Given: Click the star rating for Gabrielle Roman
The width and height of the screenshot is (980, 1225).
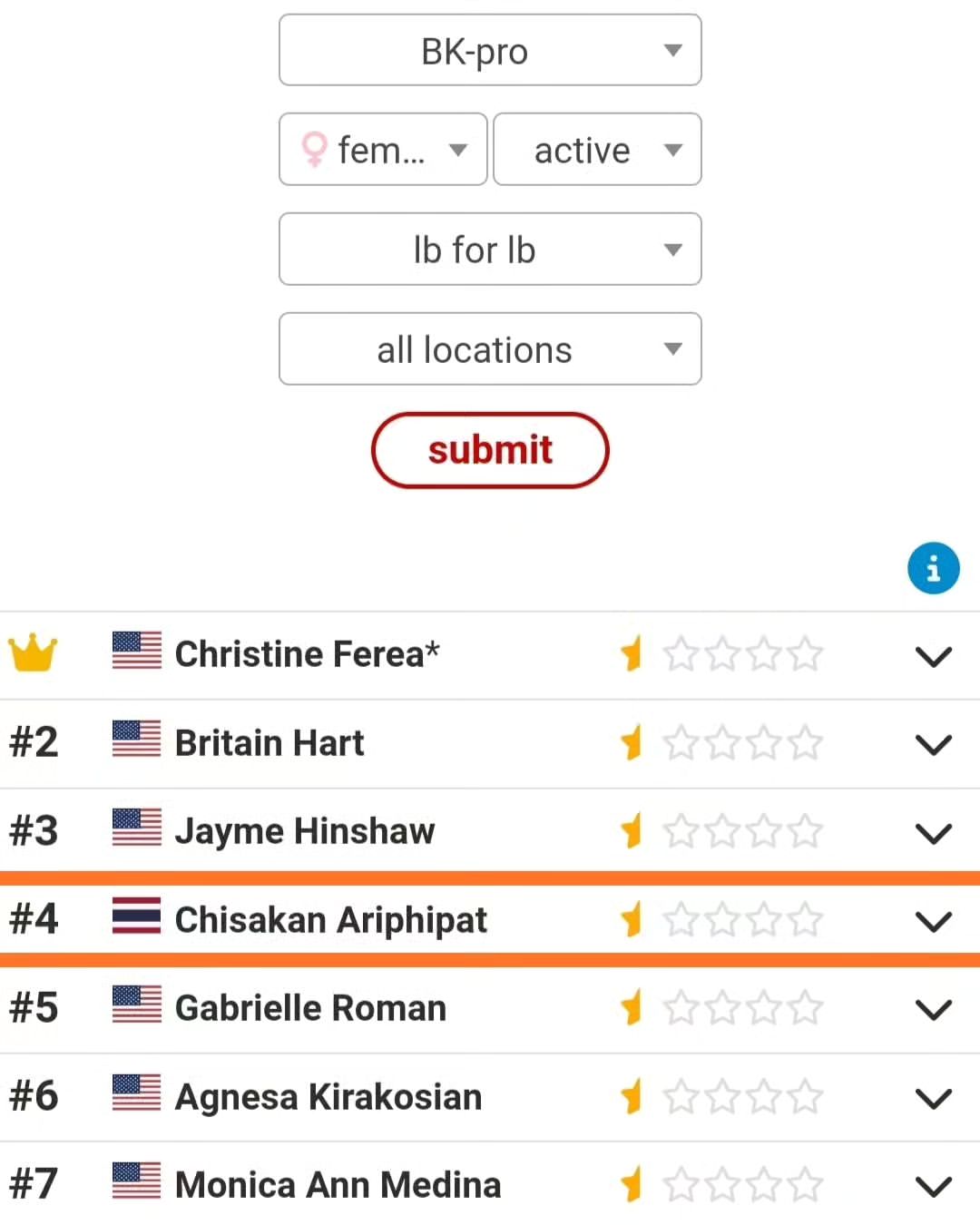Looking at the screenshot, I should click(x=721, y=1008).
